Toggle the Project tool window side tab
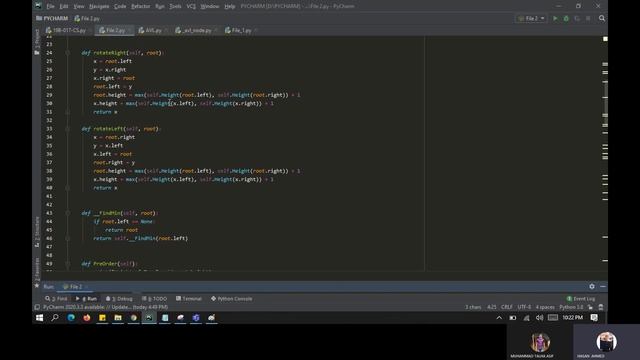 tap(37, 42)
